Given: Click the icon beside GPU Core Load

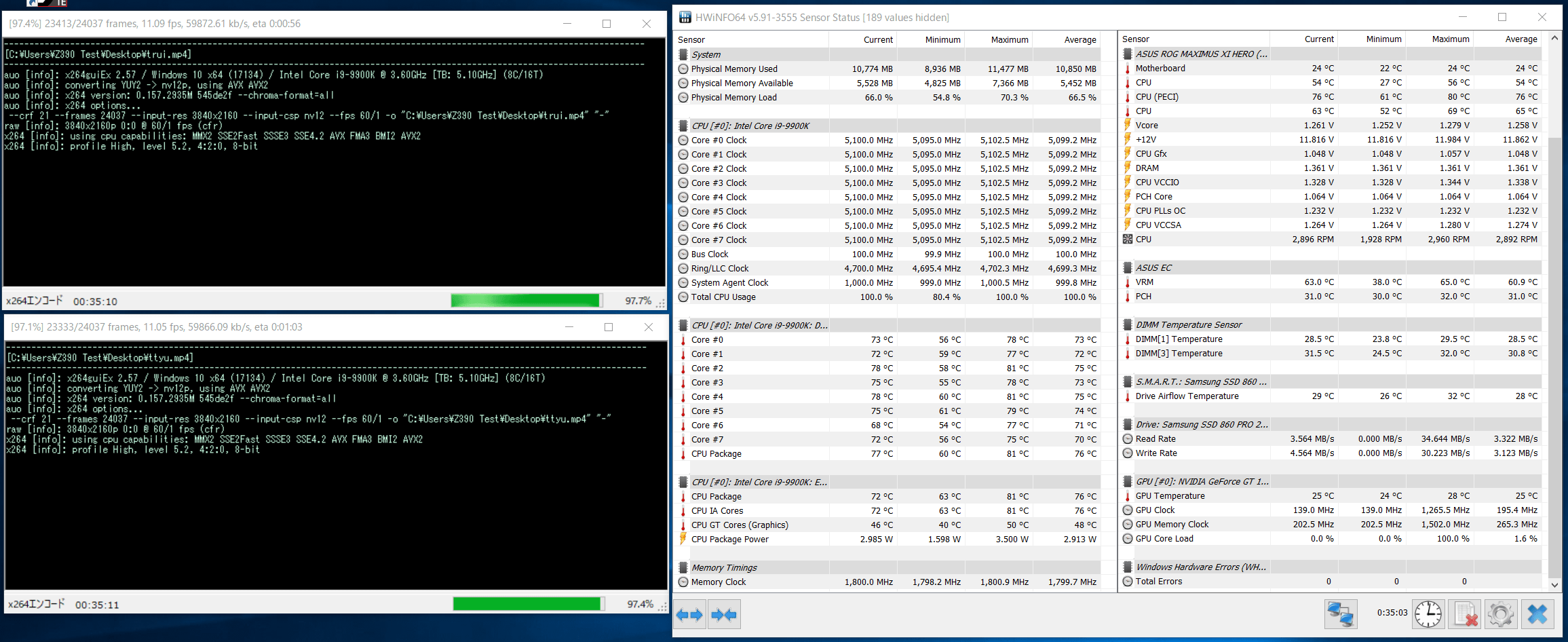Looking at the screenshot, I should click(1128, 538).
